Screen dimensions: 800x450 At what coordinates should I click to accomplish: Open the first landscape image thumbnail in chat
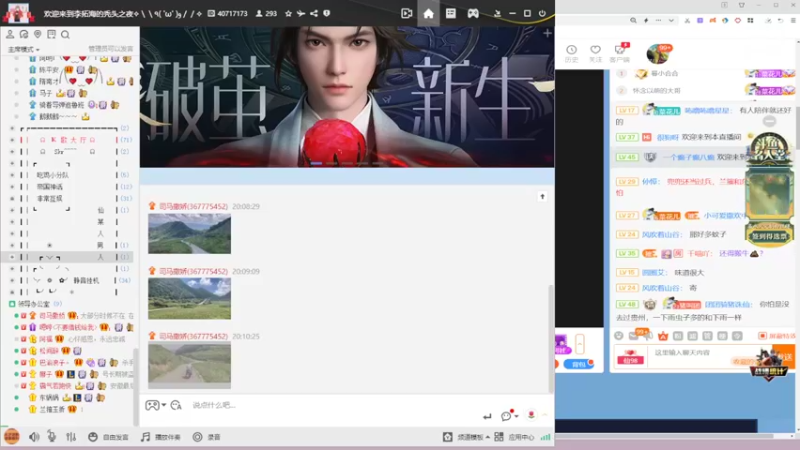point(189,234)
